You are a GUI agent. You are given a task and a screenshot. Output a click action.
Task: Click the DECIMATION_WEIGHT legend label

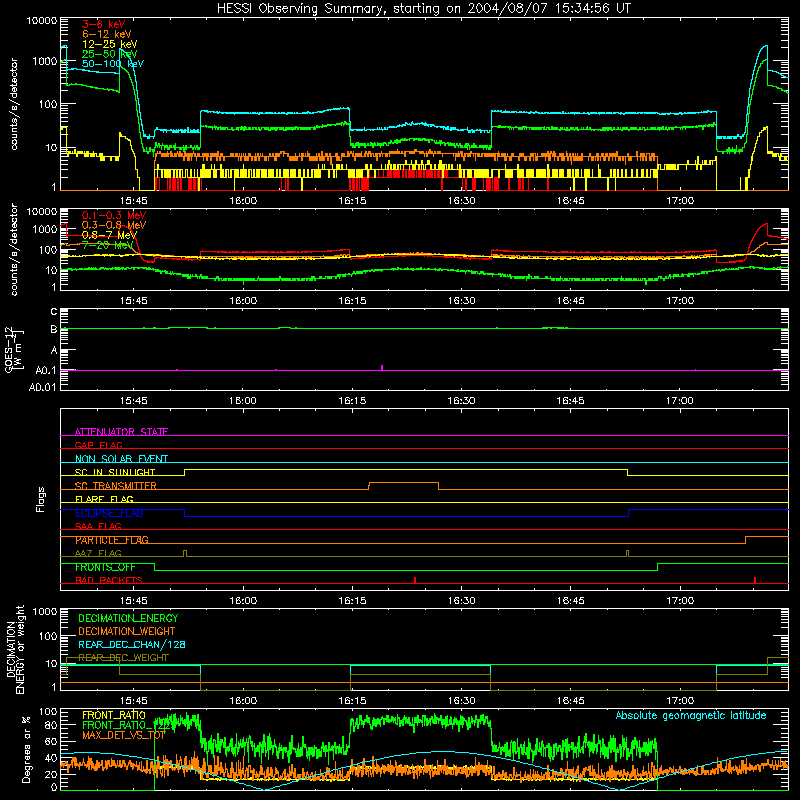pos(127,631)
